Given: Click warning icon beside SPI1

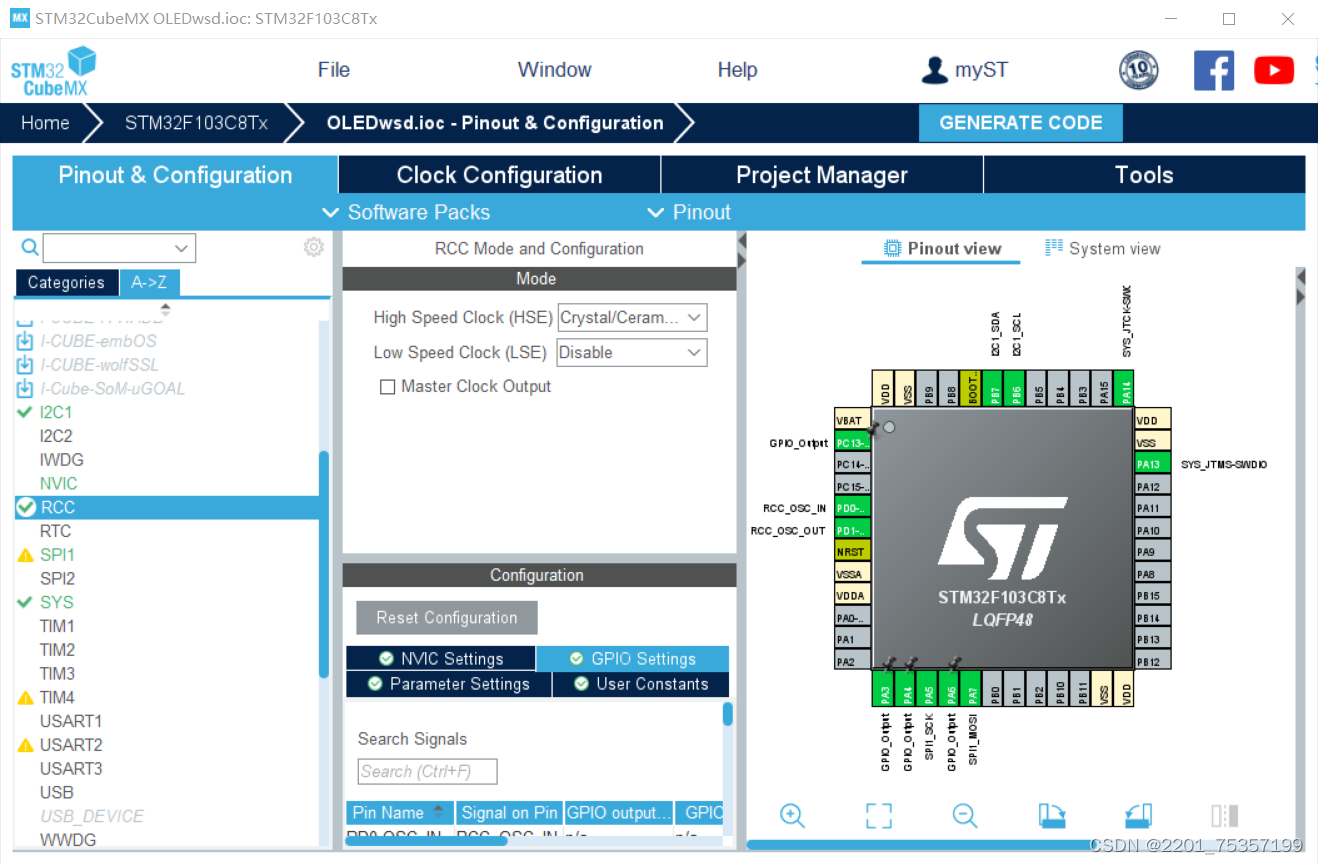Looking at the screenshot, I should click(26, 555).
